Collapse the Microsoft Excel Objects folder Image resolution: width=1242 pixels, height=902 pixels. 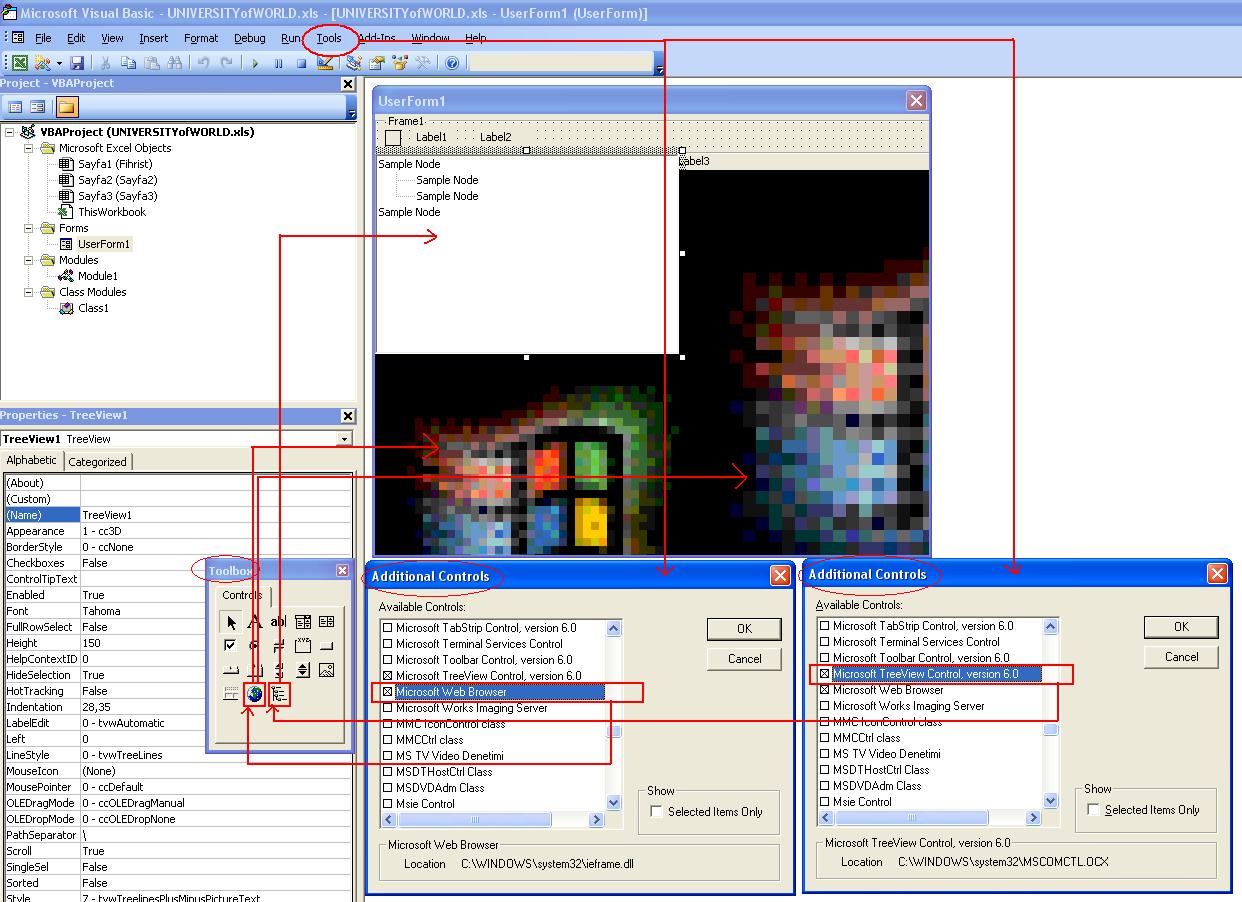pos(29,148)
